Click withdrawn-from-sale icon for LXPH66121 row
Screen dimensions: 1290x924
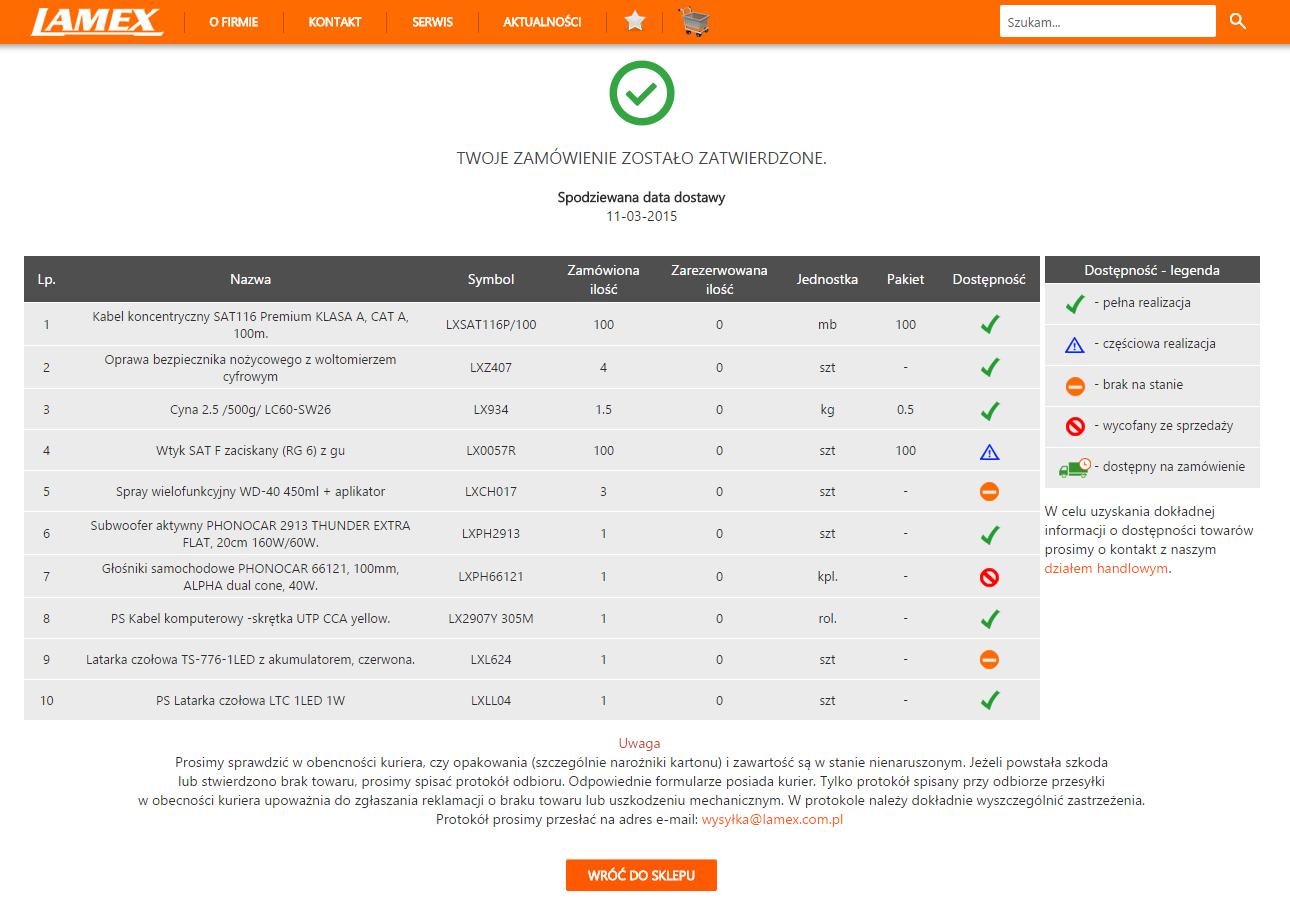click(989, 577)
